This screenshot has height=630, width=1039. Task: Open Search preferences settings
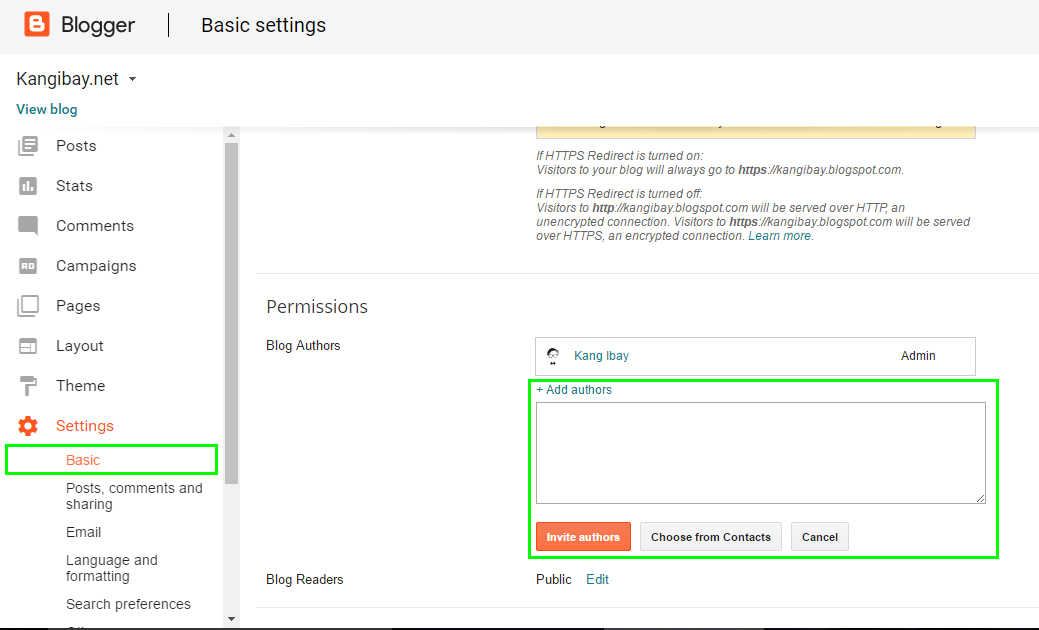tap(128, 604)
